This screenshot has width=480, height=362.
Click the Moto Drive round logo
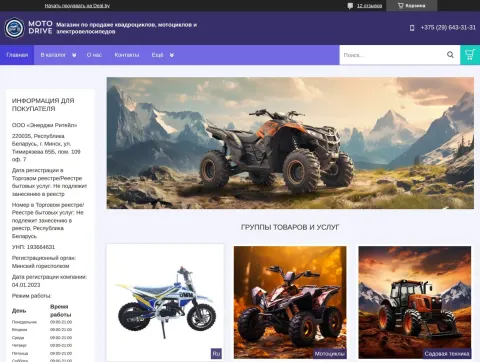(x=14, y=28)
